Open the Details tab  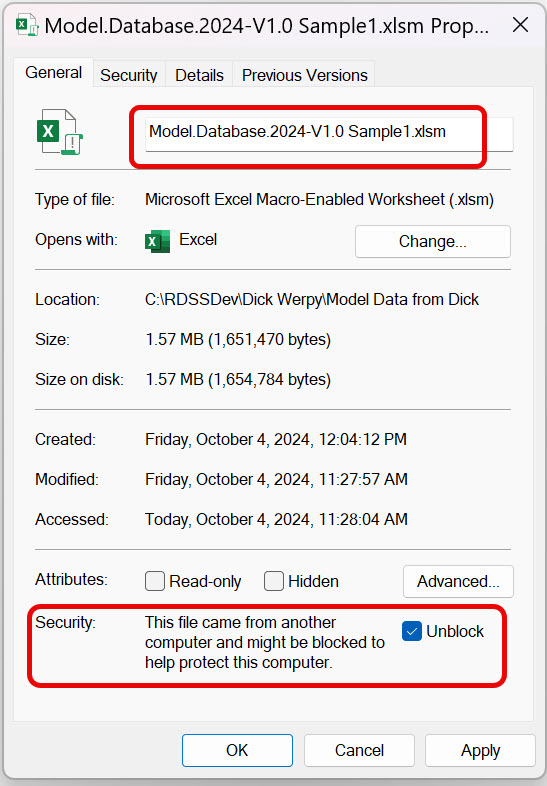point(199,75)
